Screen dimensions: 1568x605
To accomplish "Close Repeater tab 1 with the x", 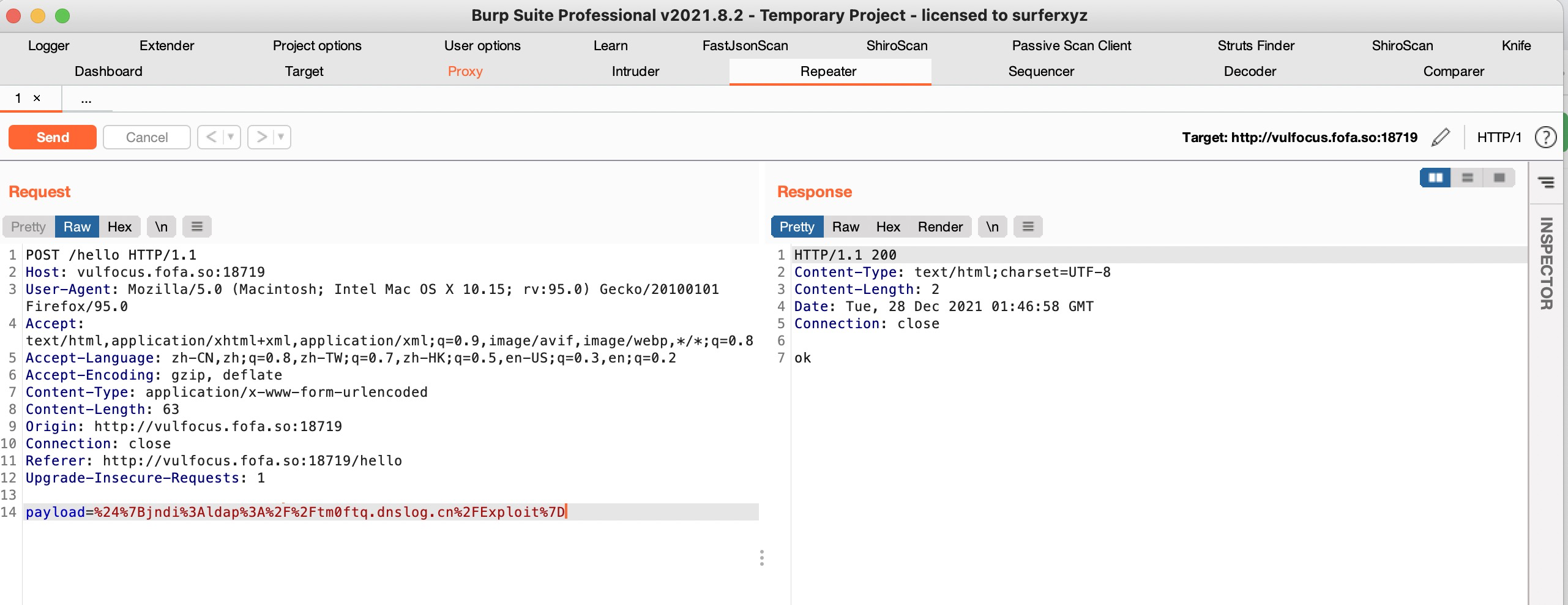I will (x=37, y=98).
